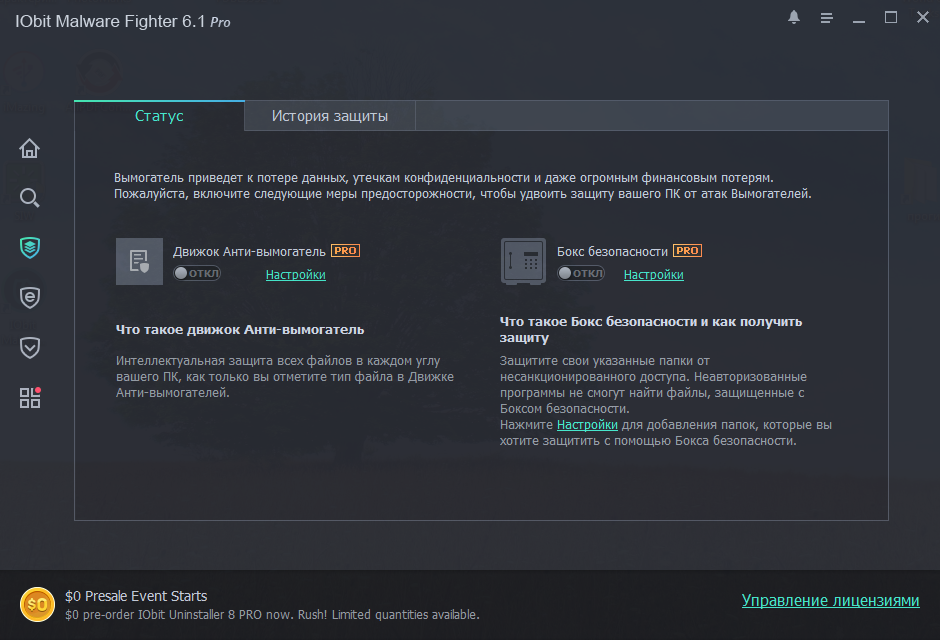Screen dimensions: 940x640
Task: Click heading Что такое движок Анти-вымогатель
Action: coord(240,330)
